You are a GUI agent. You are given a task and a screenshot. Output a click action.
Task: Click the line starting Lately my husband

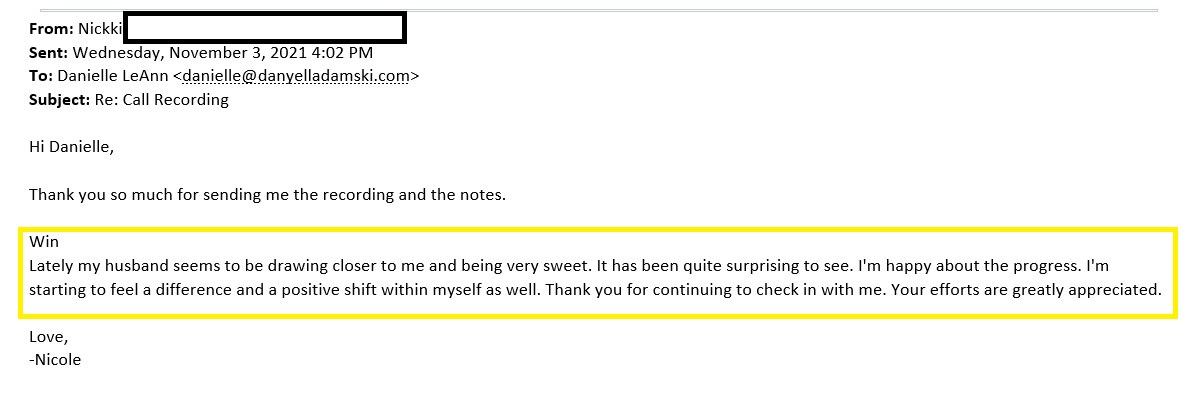(569, 266)
